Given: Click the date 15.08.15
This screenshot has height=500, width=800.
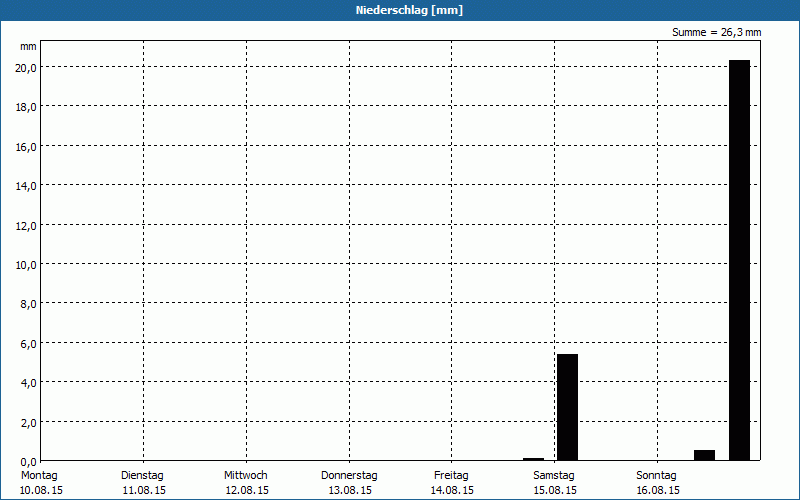Looking at the screenshot, I should tap(555, 491).
